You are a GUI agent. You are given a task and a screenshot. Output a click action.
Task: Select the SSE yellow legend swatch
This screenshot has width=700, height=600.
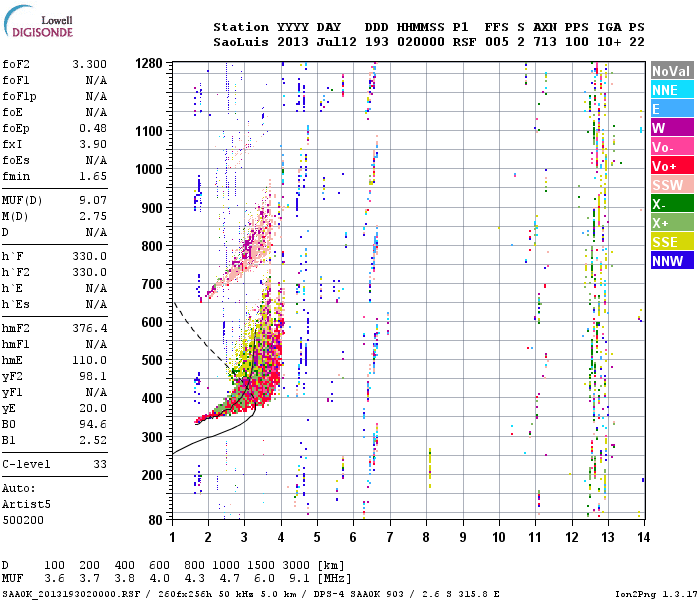[x=672, y=242]
